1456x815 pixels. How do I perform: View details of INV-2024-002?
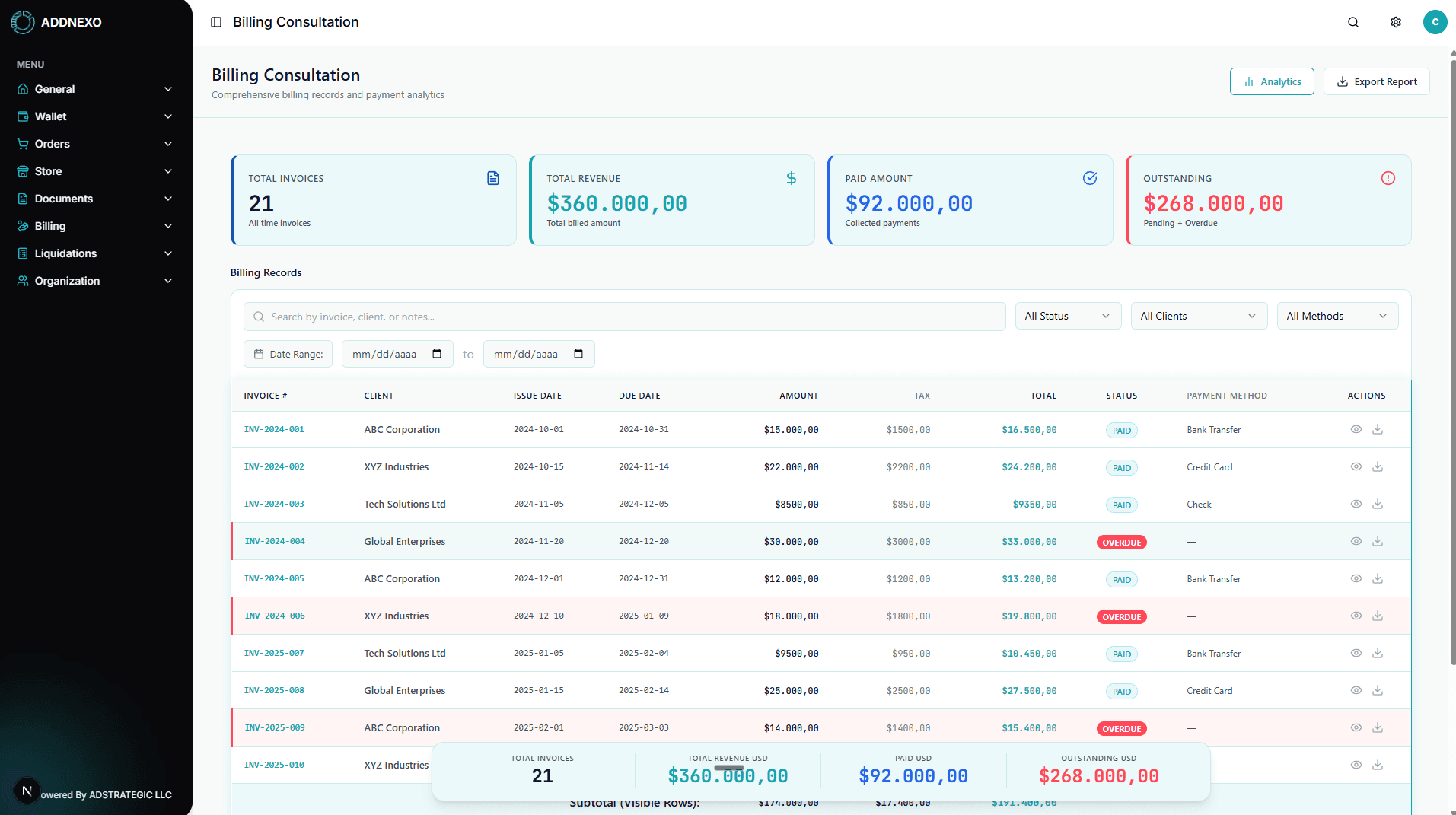[x=1356, y=466]
